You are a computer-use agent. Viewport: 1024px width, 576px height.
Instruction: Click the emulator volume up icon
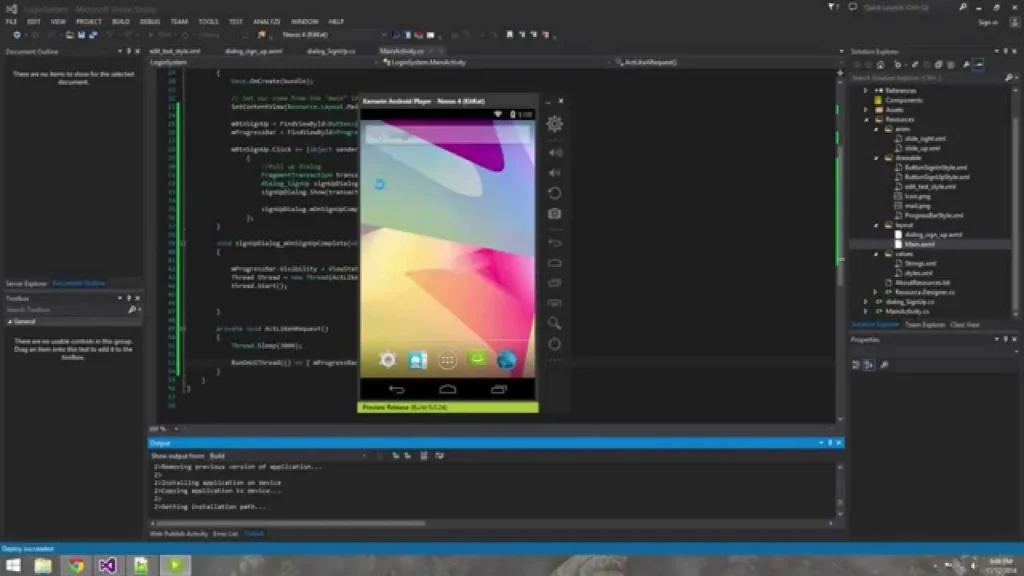[x=555, y=153]
